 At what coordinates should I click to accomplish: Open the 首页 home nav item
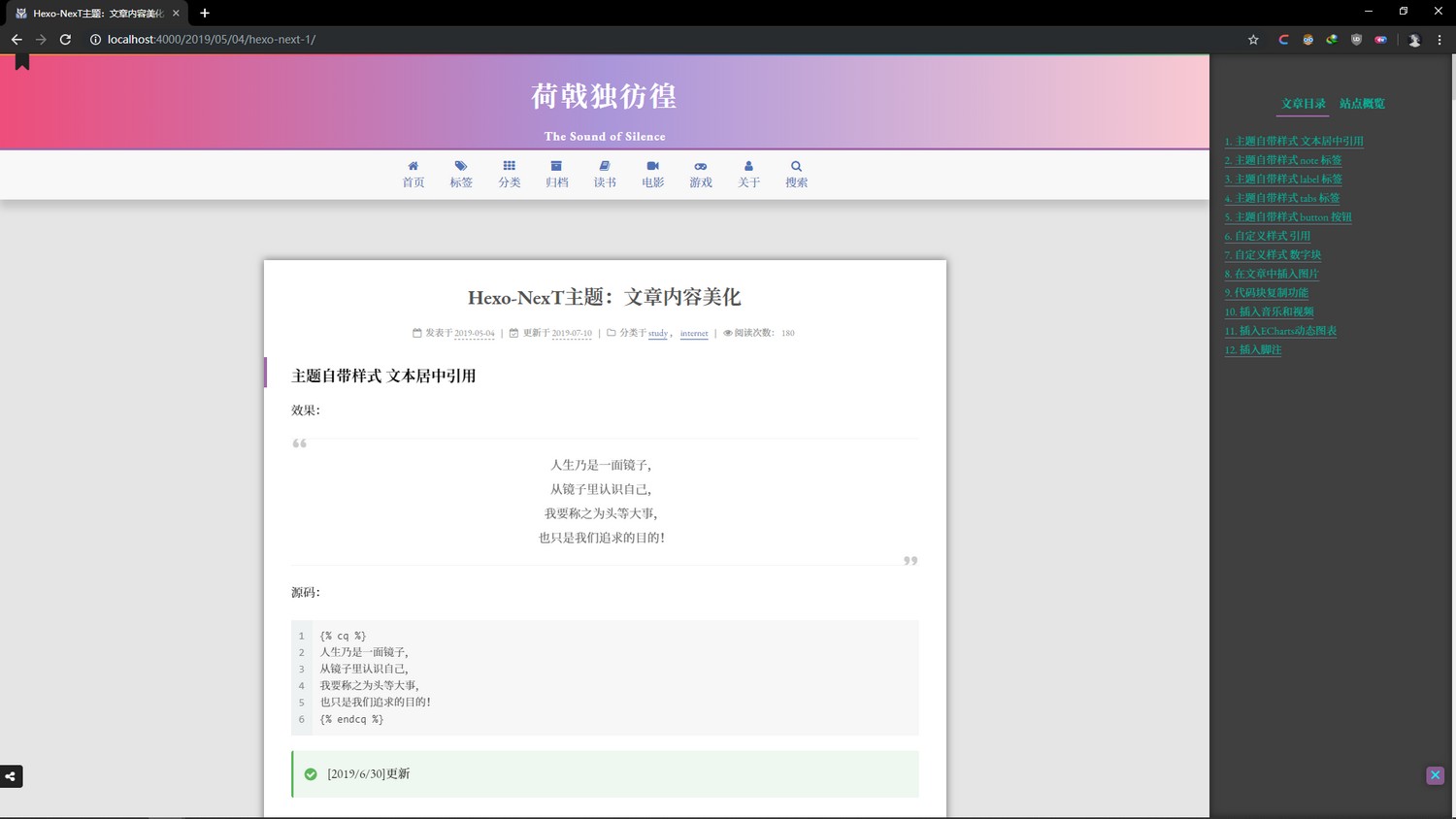[414, 175]
